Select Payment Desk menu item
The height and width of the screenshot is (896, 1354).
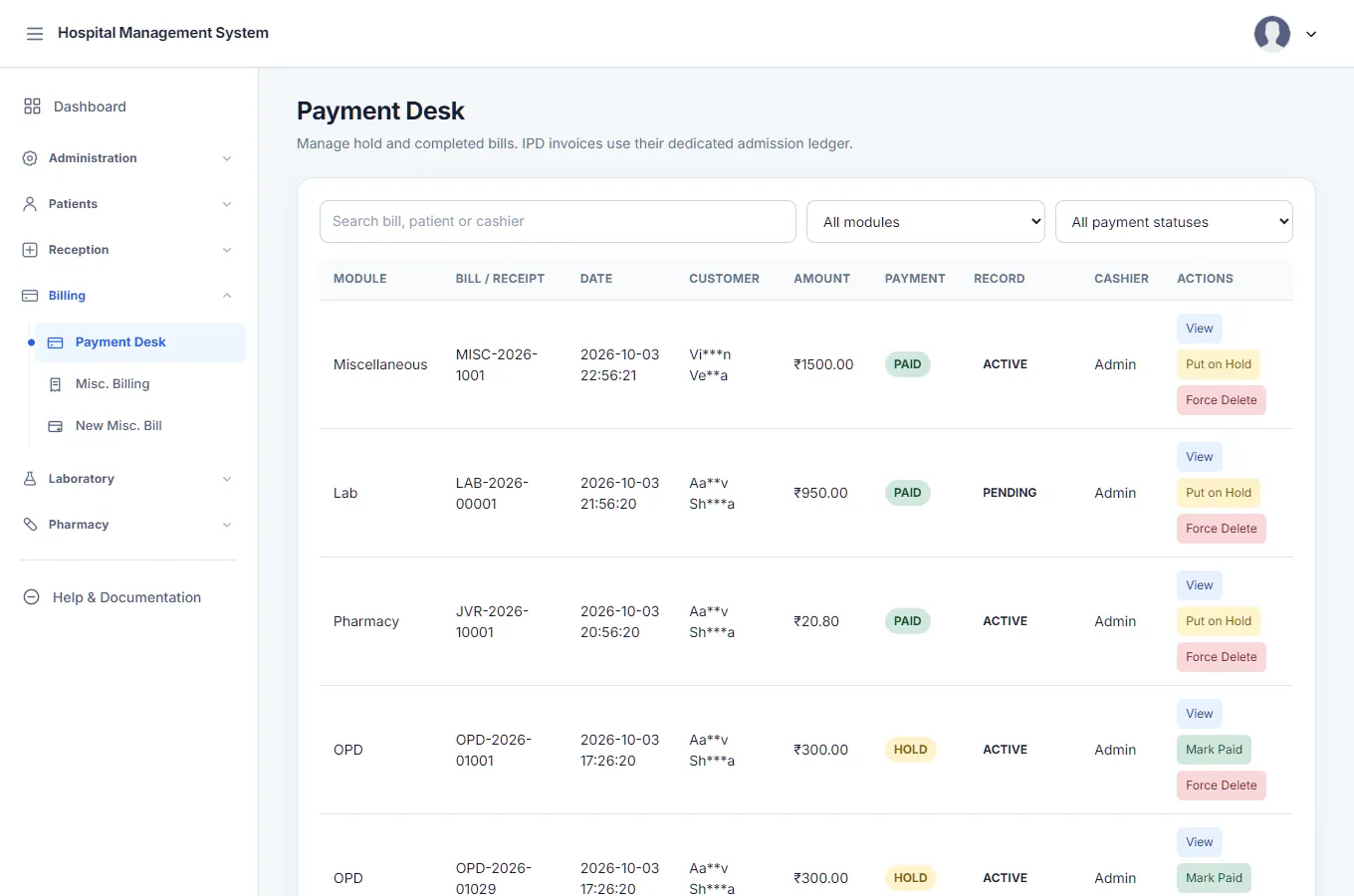(139, 342)
